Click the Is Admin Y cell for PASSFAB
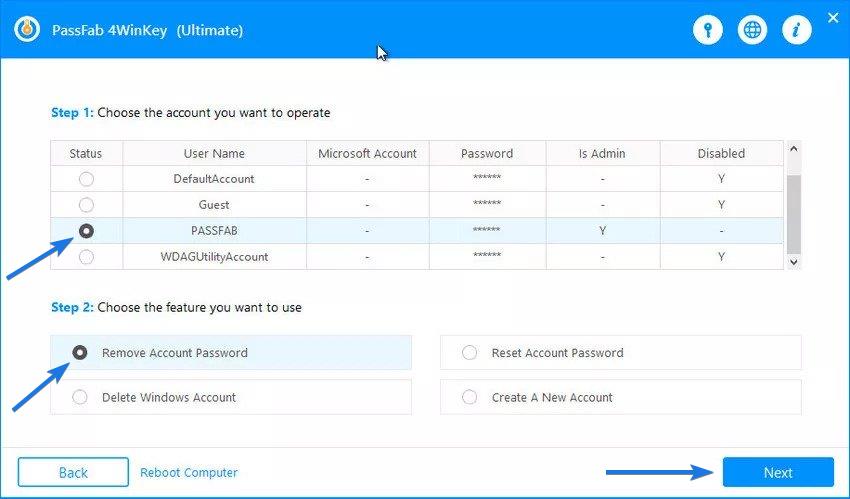Screen dimensions: 850x499 coord(602,231)
